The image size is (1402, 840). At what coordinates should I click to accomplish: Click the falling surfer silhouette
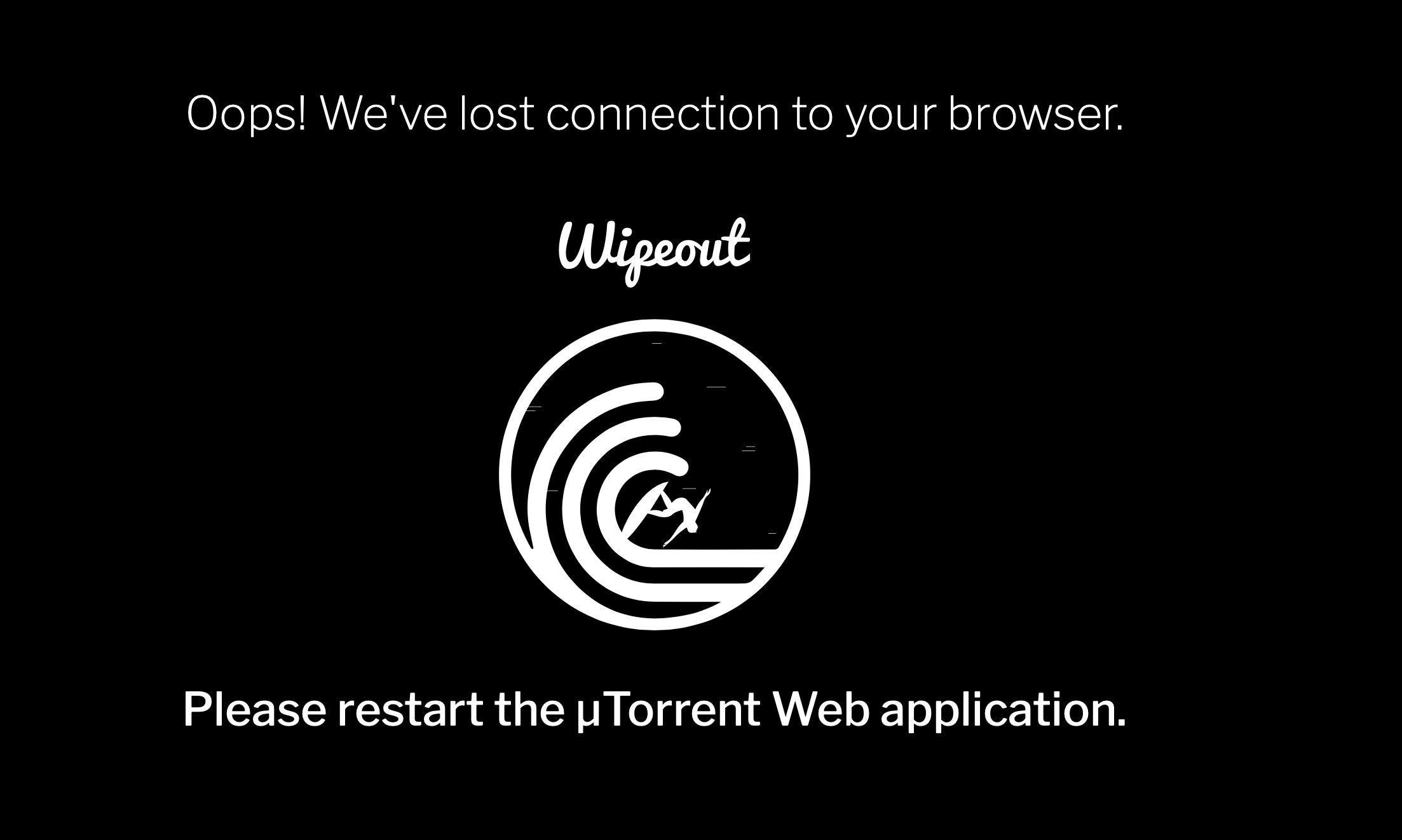click(x=667, y=514)
